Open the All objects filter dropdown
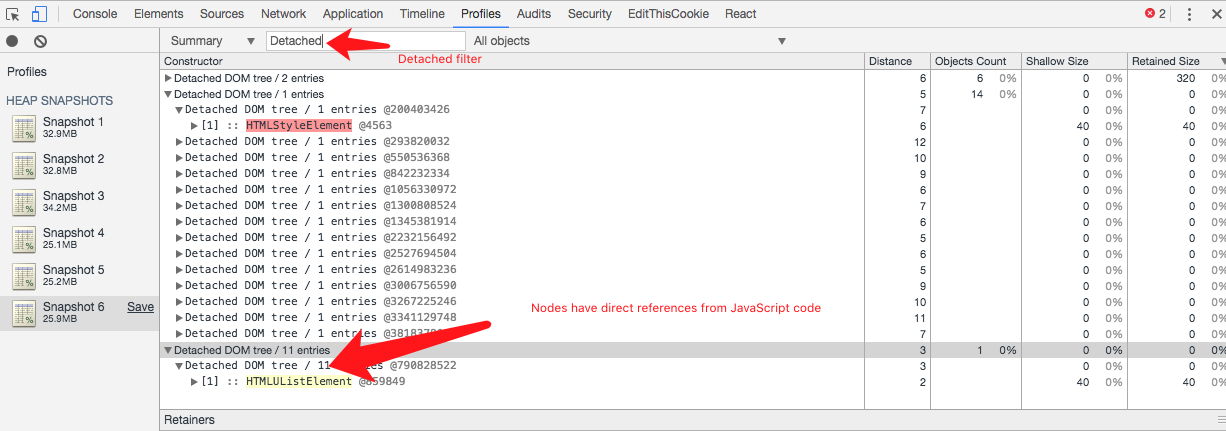The height and width of the screenshot is (431, 1226). pos(629,41)
